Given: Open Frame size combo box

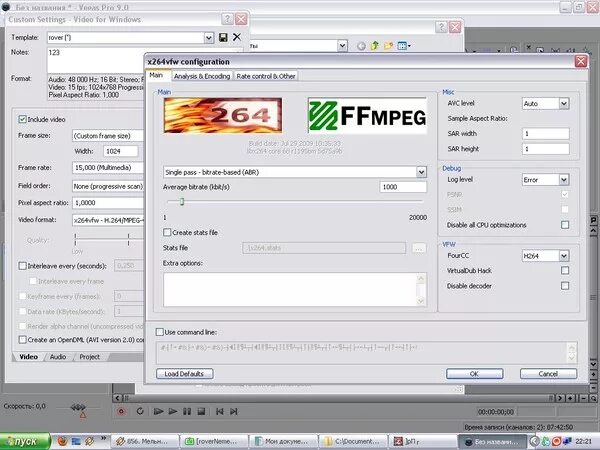Looking at the screenshot, I should pyautogui.click(x=108, y=136).
